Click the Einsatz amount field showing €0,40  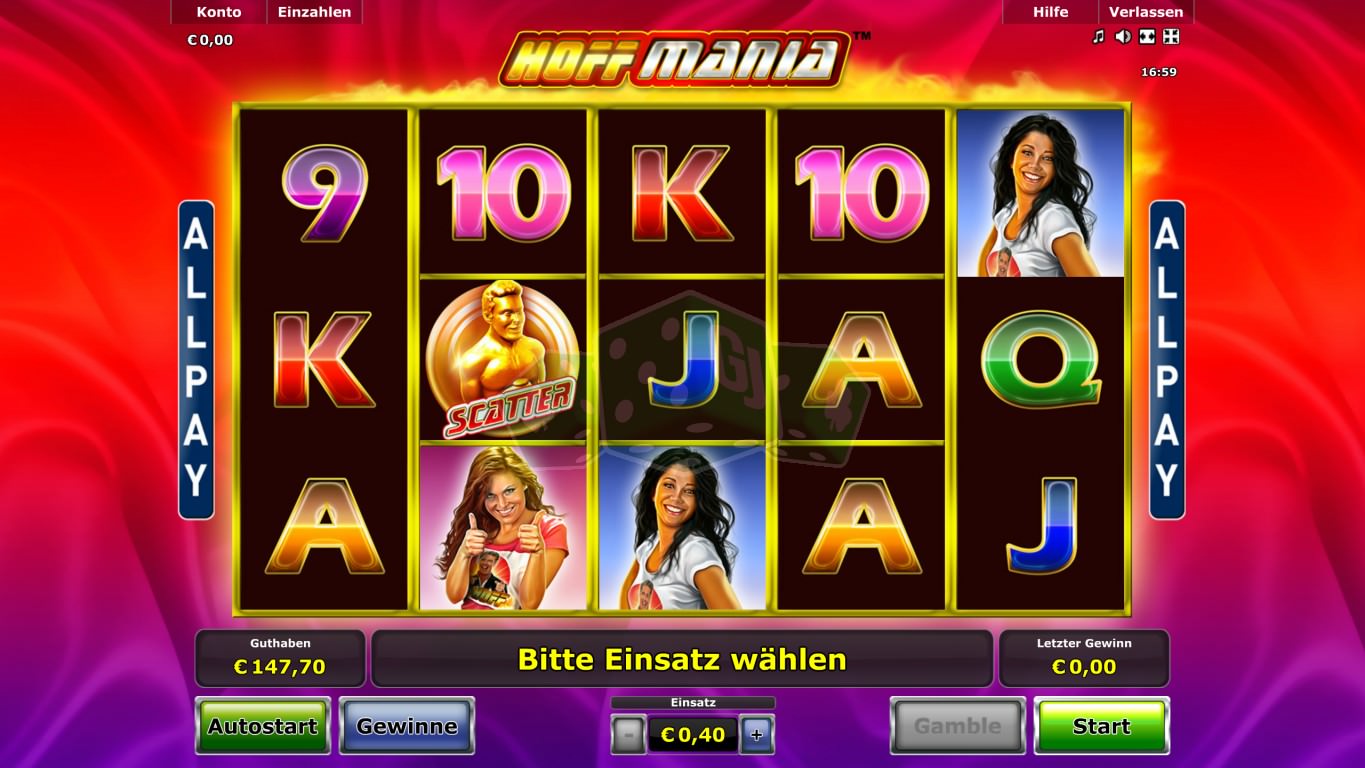pos(693,735)
